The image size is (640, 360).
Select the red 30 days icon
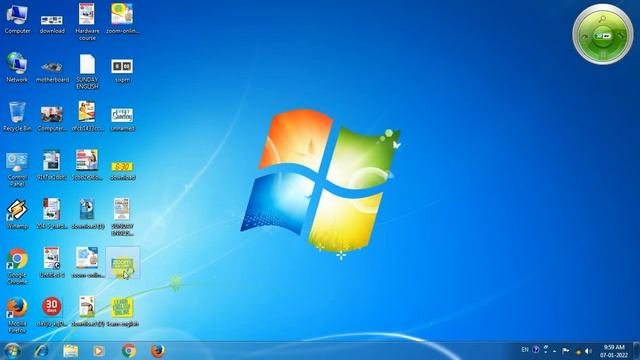[52, 311]
